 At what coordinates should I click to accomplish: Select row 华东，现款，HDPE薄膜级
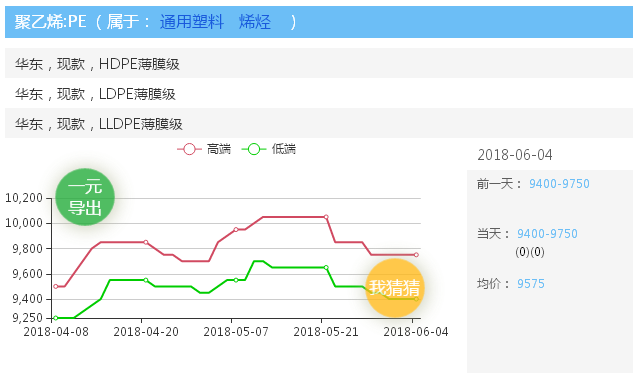(x=319, y=63)
